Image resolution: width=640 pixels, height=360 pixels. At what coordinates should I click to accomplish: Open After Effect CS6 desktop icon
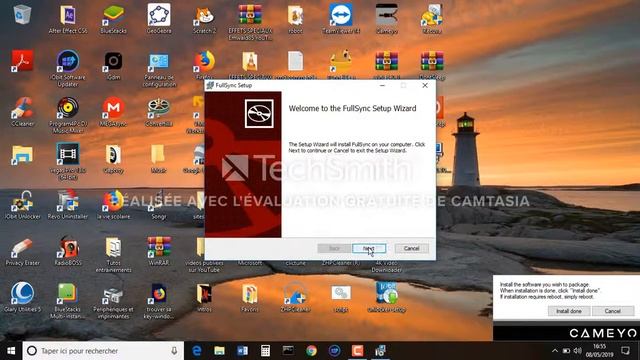click(68, 19)
